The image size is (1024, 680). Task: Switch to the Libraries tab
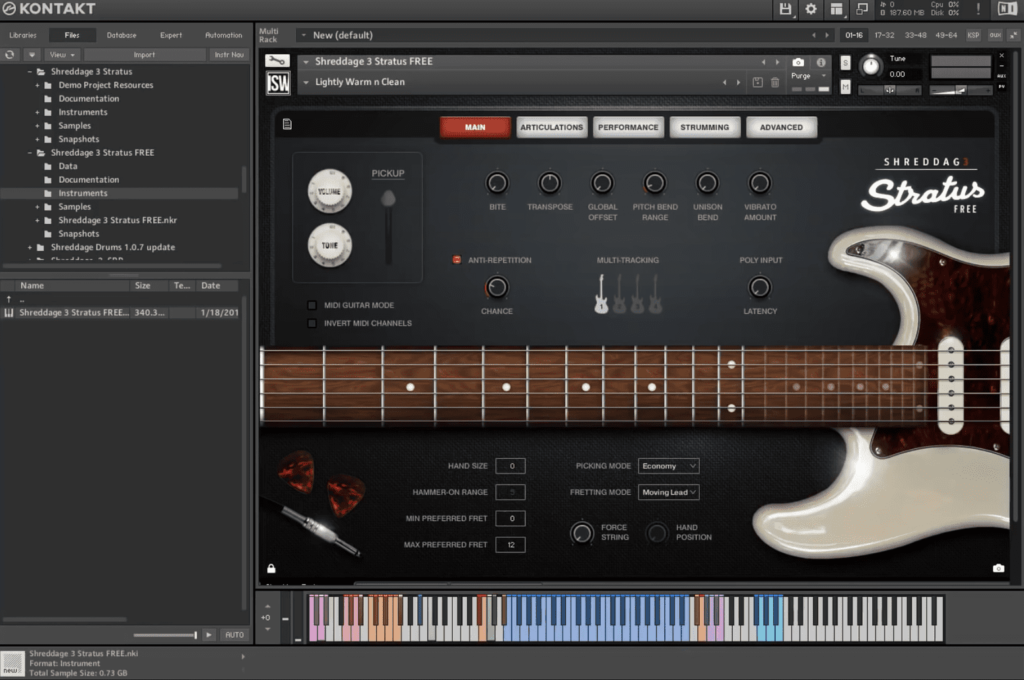[23, 35]
